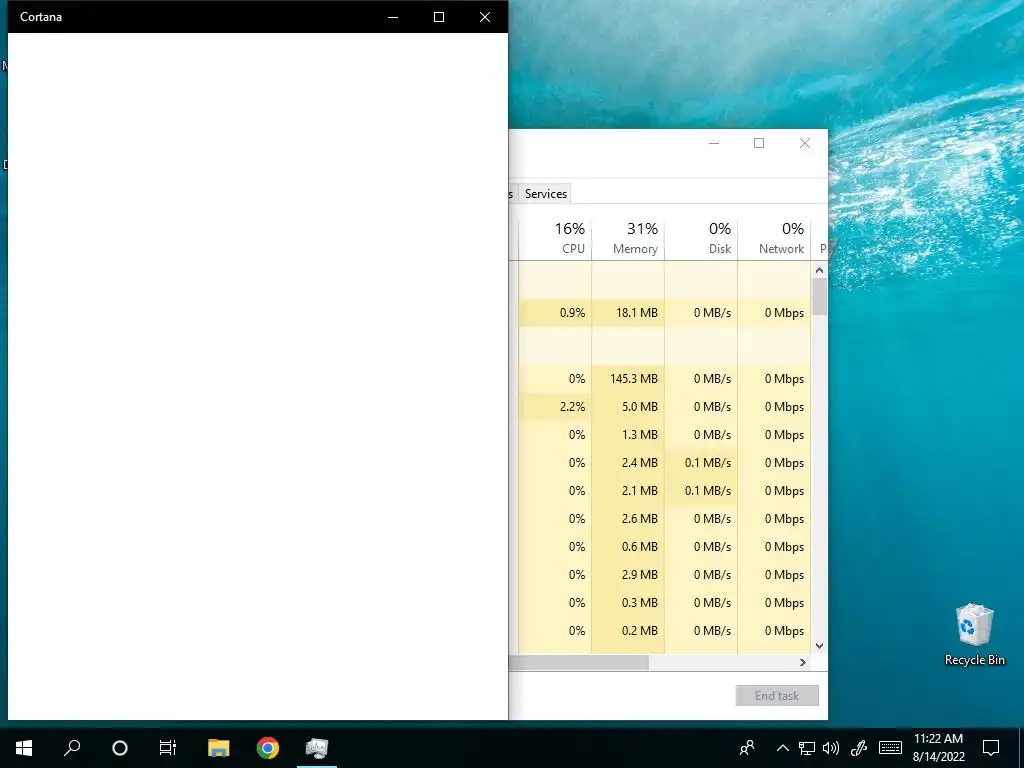Close the Cortana window
This screenshot has width=1024, height=768.
point(485,17)
